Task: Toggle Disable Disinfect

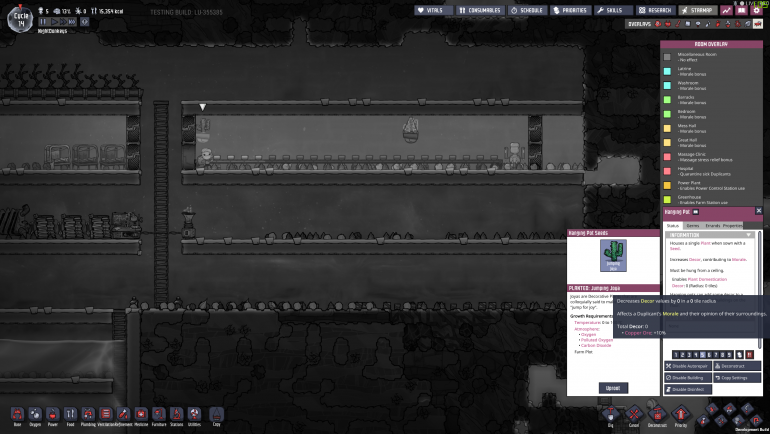Action: pos(688,389)
